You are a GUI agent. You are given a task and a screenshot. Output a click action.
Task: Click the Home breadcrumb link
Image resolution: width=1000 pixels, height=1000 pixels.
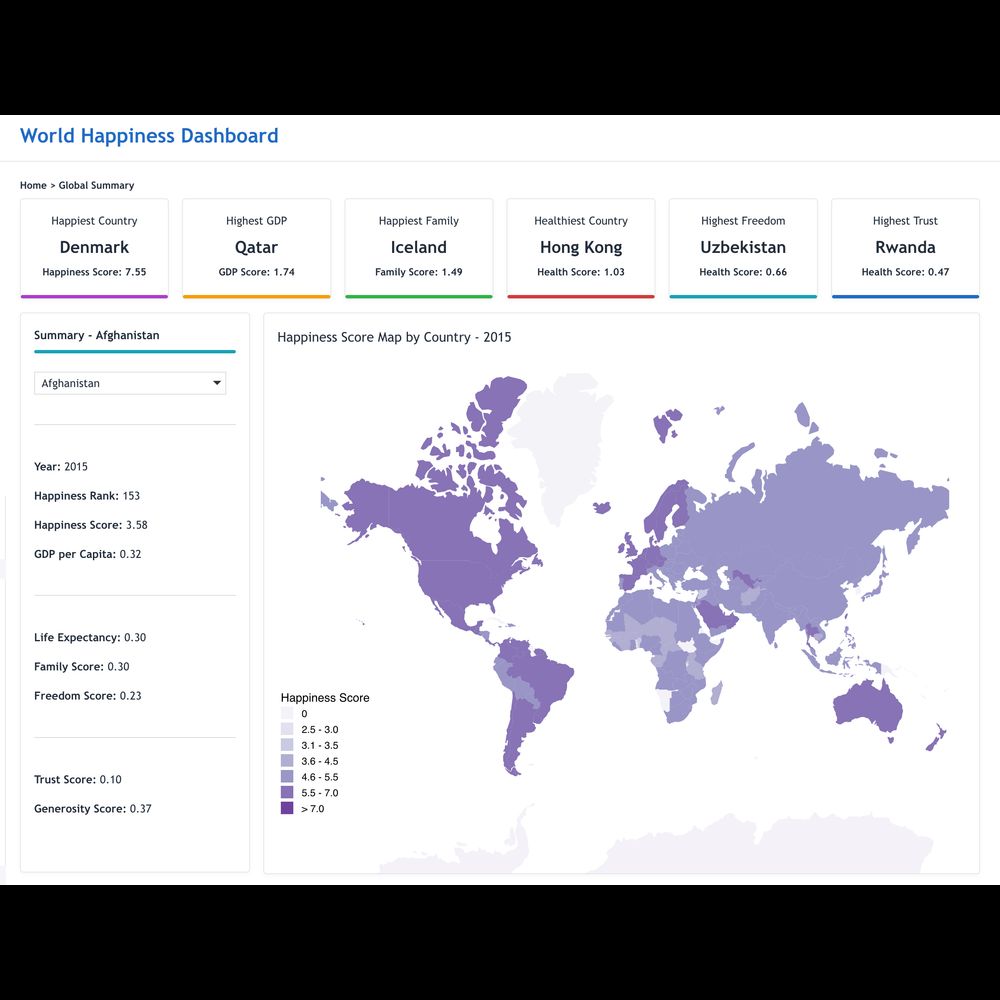33,185
